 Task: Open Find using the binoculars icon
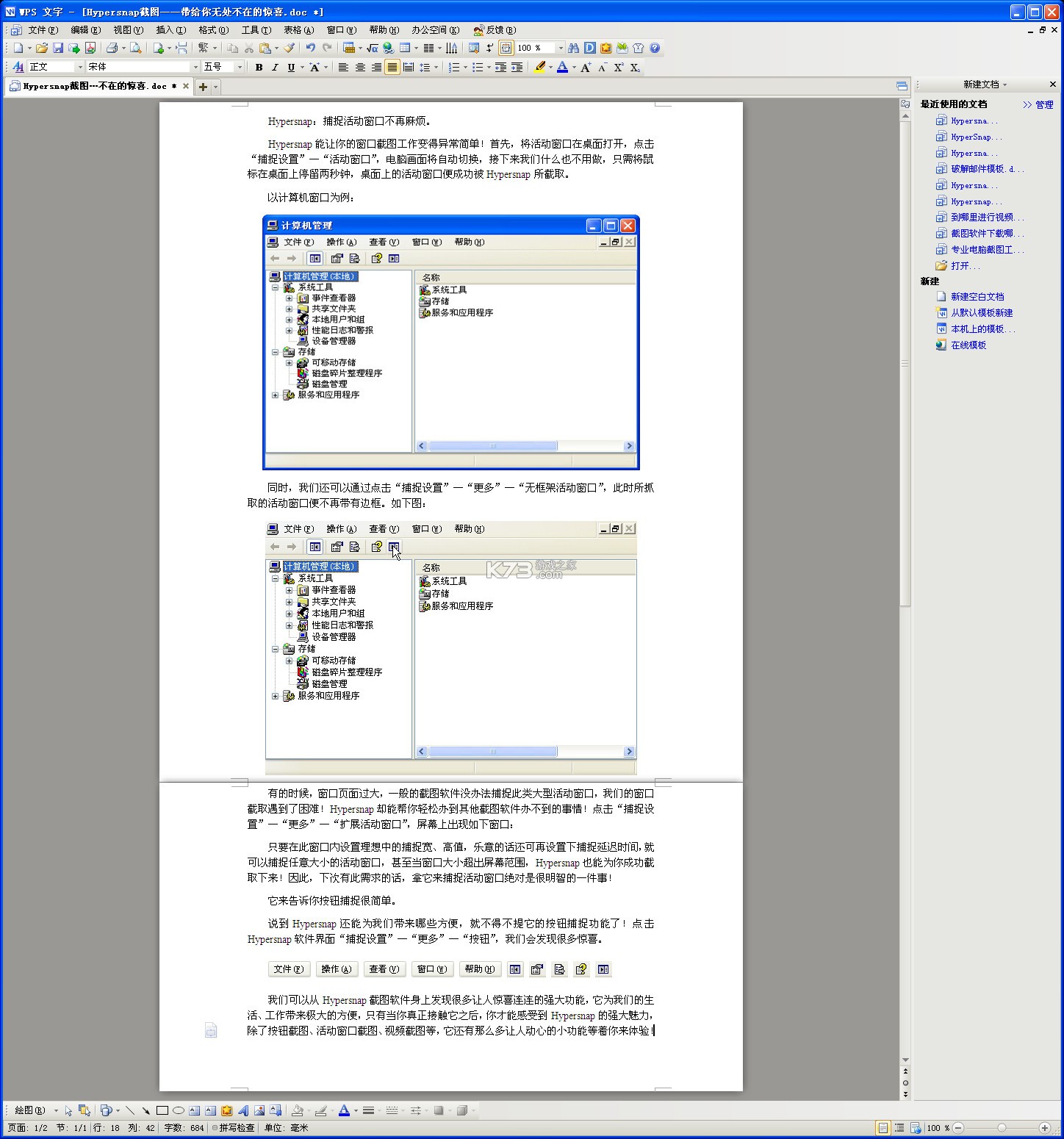point(574,48)
